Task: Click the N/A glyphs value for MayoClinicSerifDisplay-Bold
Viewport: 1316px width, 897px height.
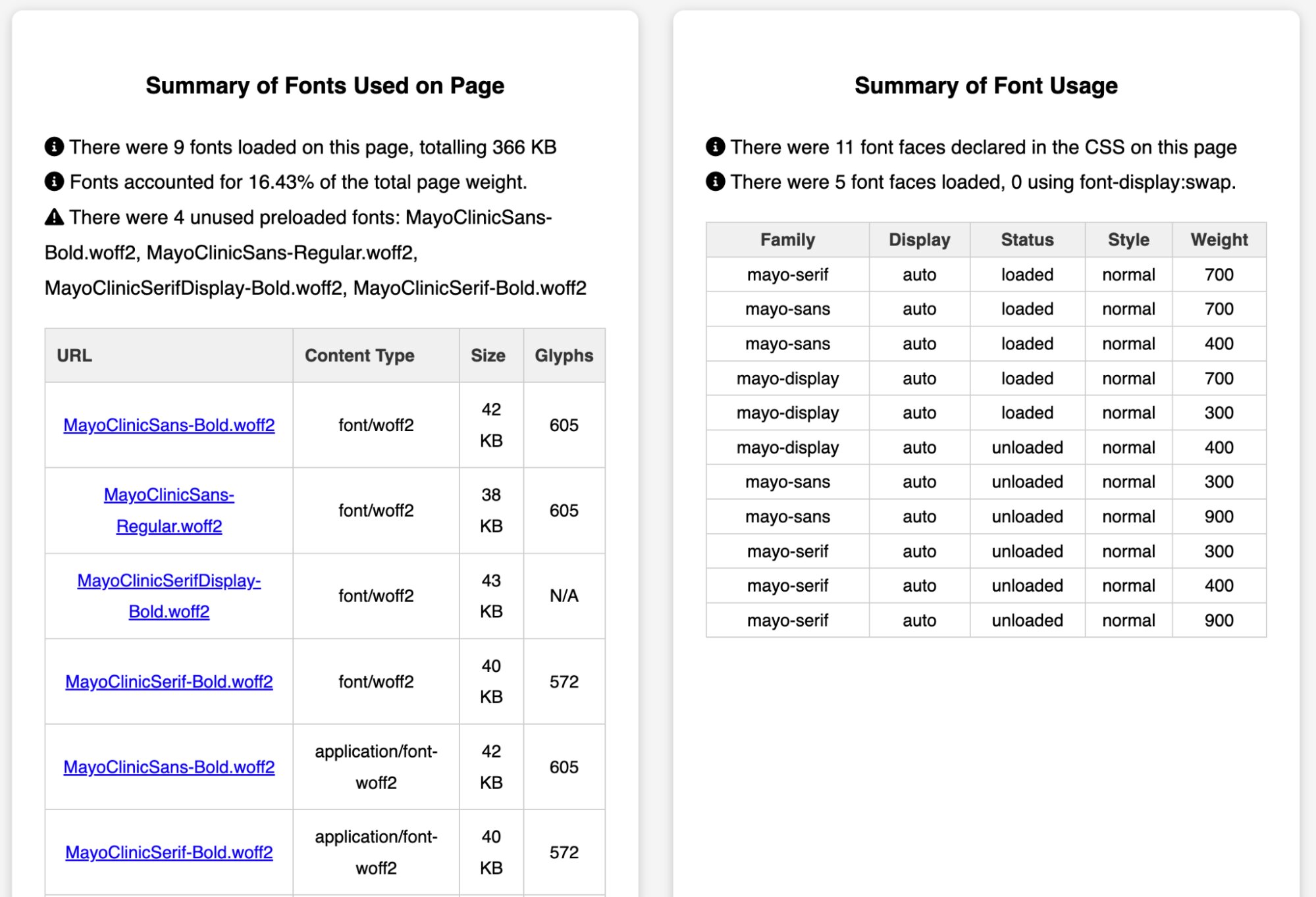Action: click(x=564, y=596)
